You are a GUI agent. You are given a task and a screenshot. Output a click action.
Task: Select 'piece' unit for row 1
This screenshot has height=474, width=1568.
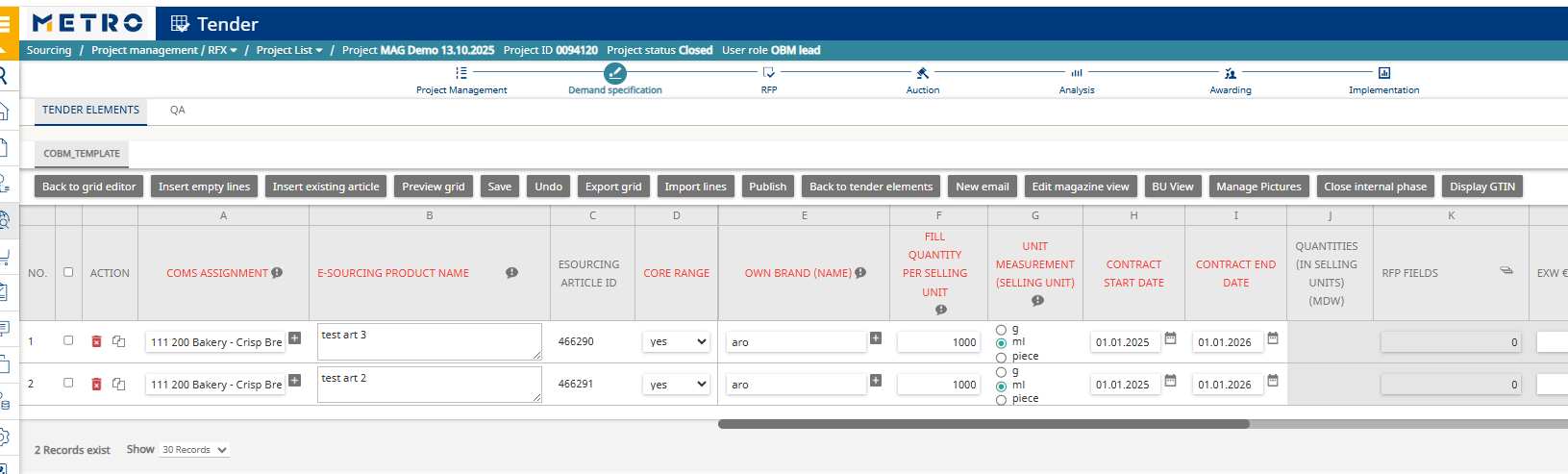(1002, 357)
